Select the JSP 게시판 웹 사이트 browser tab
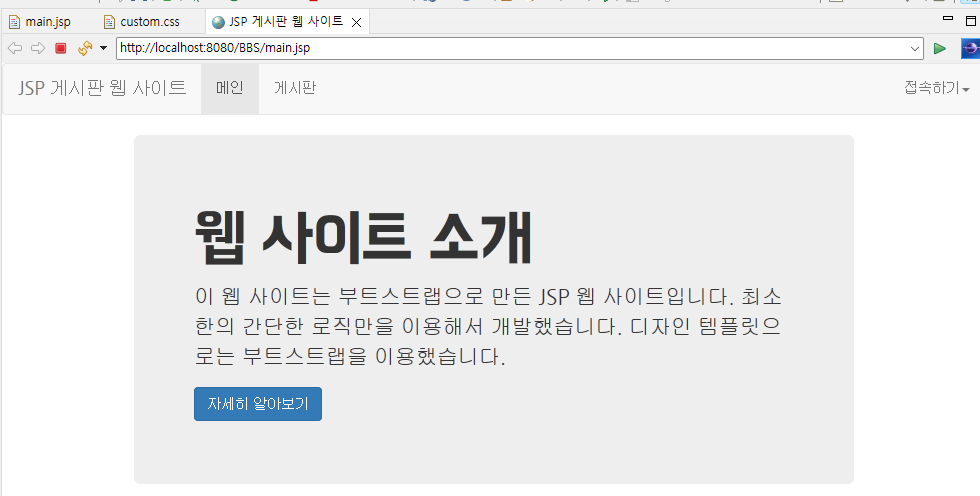The image size is (980, 496). [286, 22]
